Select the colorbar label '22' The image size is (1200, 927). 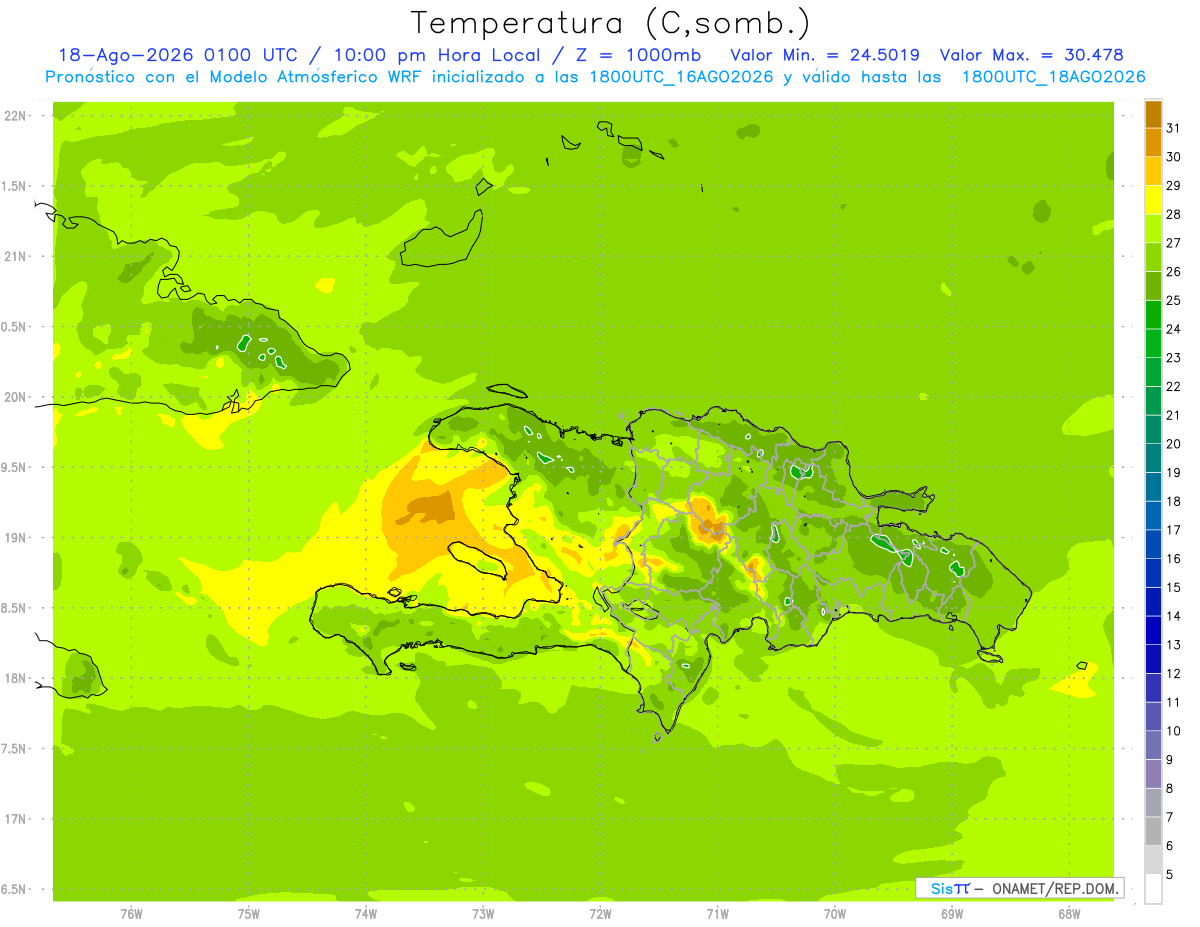click(x=1174, y=386)
